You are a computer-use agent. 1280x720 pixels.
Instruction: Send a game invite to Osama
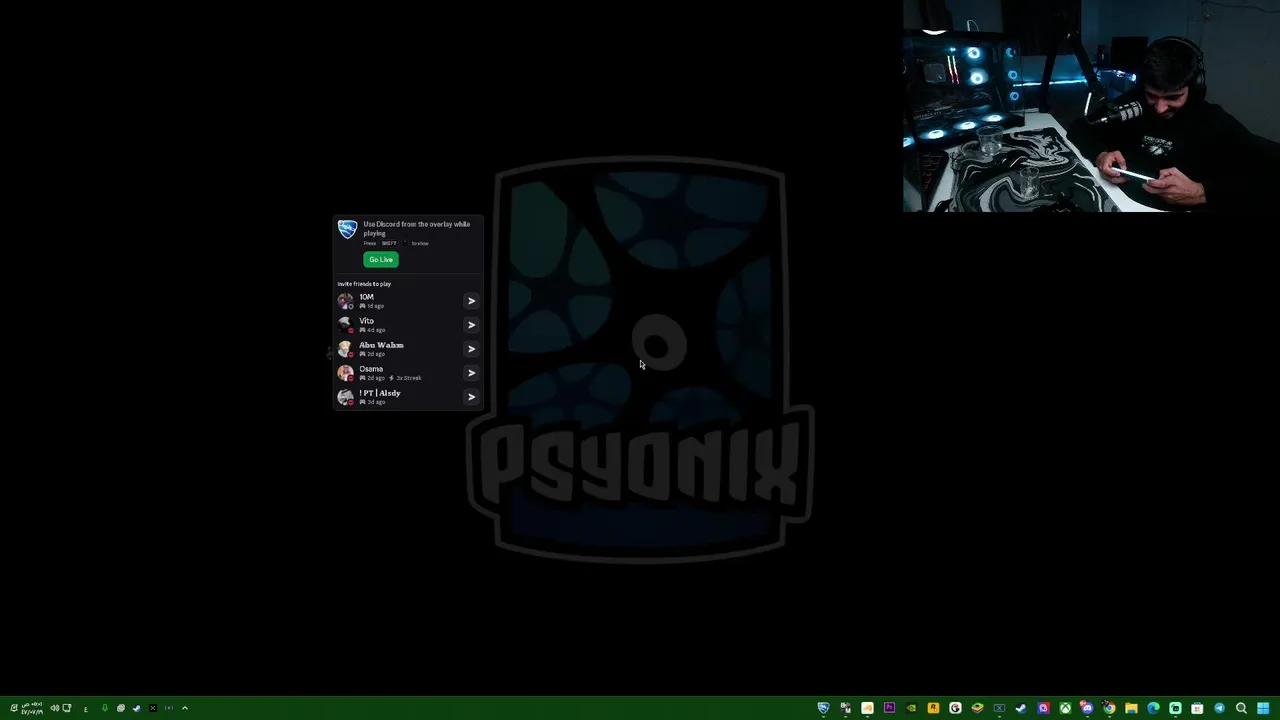pyautogui.click(x=471, y=373)
